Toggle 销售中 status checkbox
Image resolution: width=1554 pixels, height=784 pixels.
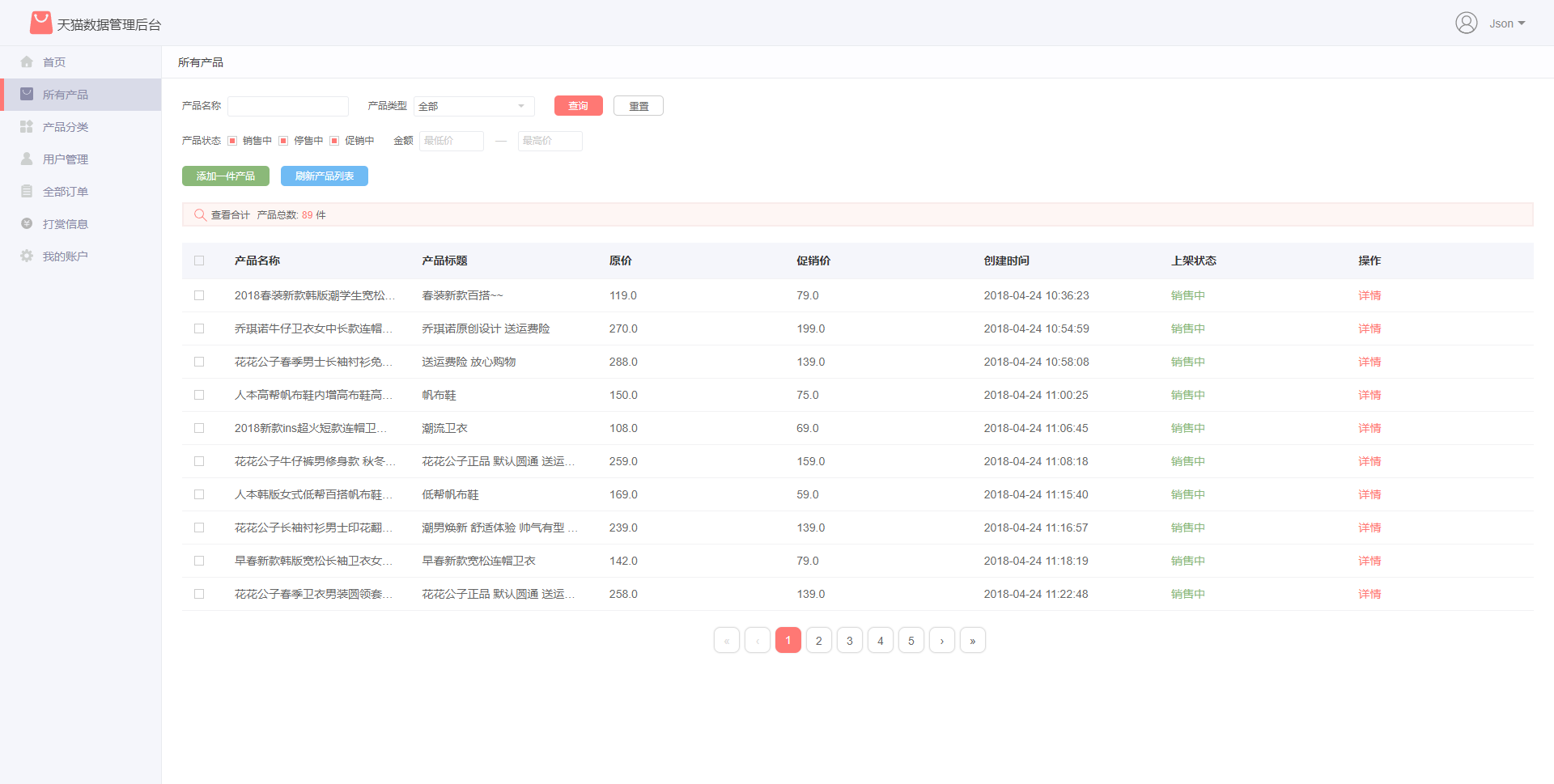232,141
